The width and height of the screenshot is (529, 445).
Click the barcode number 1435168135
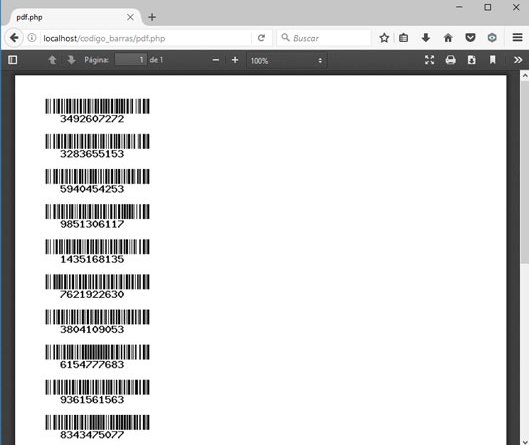(92, 259)
